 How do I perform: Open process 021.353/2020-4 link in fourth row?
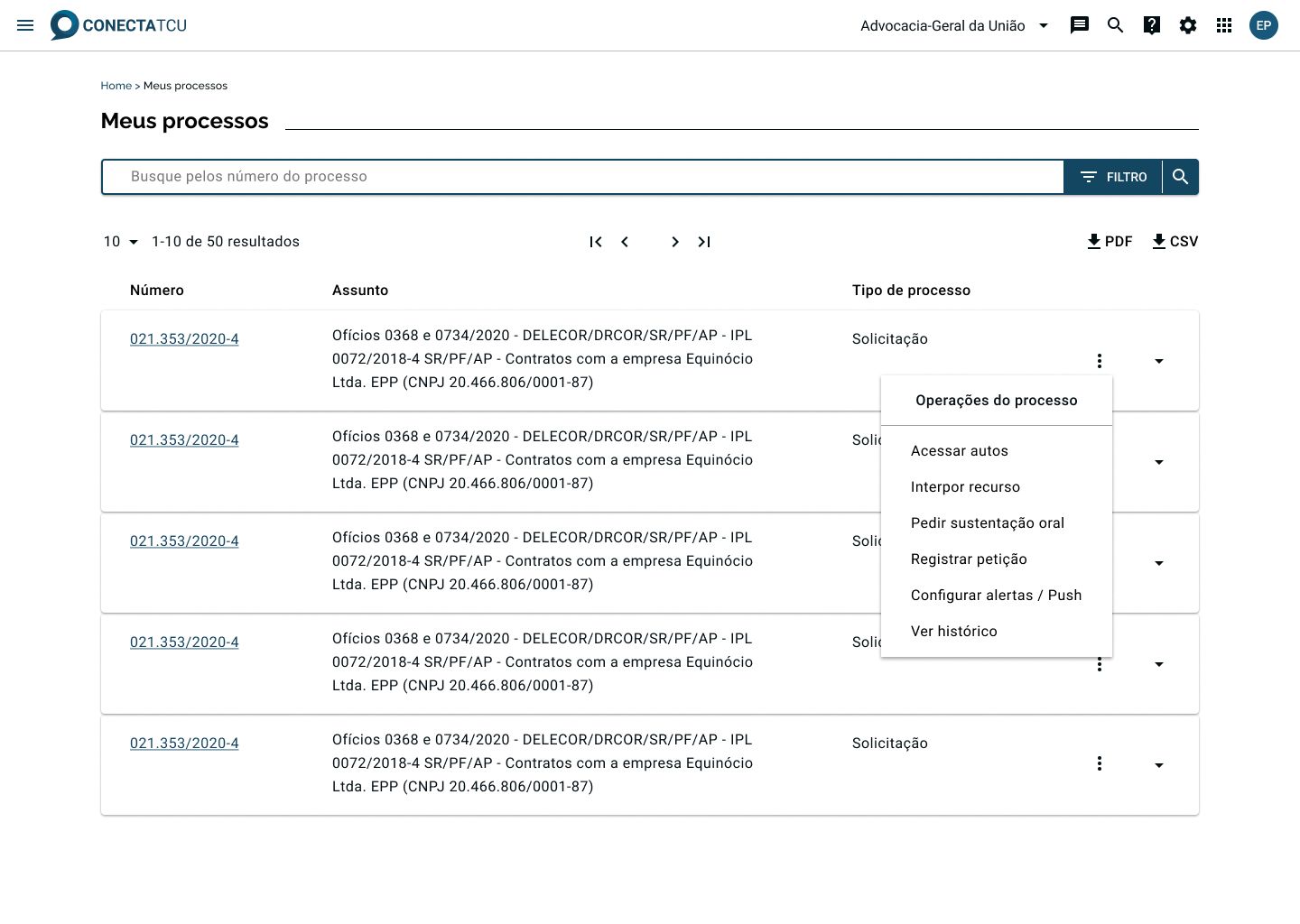point(184,642)
